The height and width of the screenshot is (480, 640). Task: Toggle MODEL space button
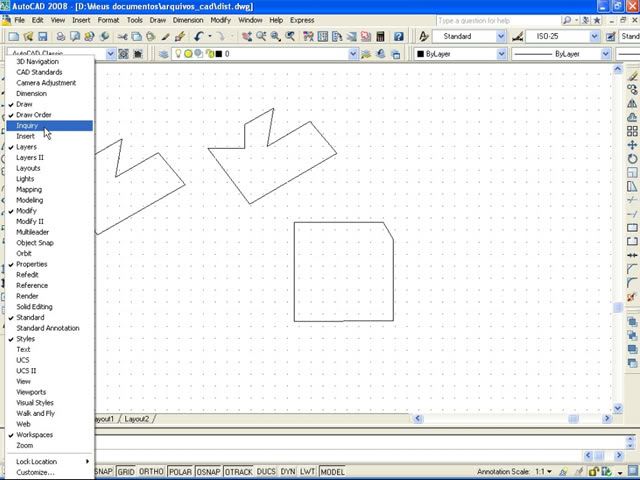(x=332, y=472)
